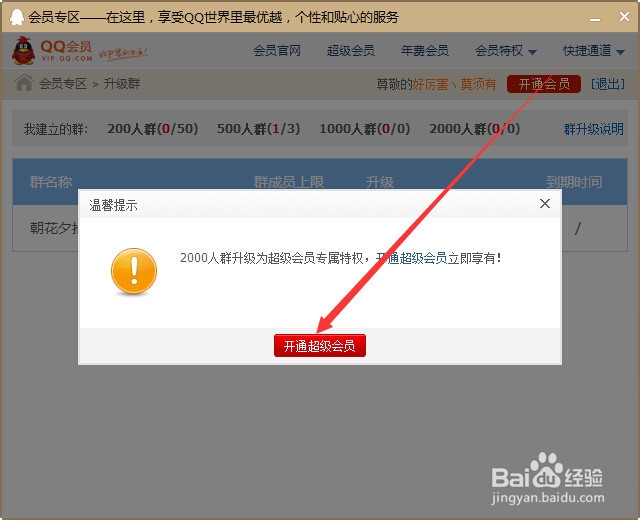Click the 200人群(0/50) count
640x520 pixels.
pyautogui.click(x=153, y=129)
